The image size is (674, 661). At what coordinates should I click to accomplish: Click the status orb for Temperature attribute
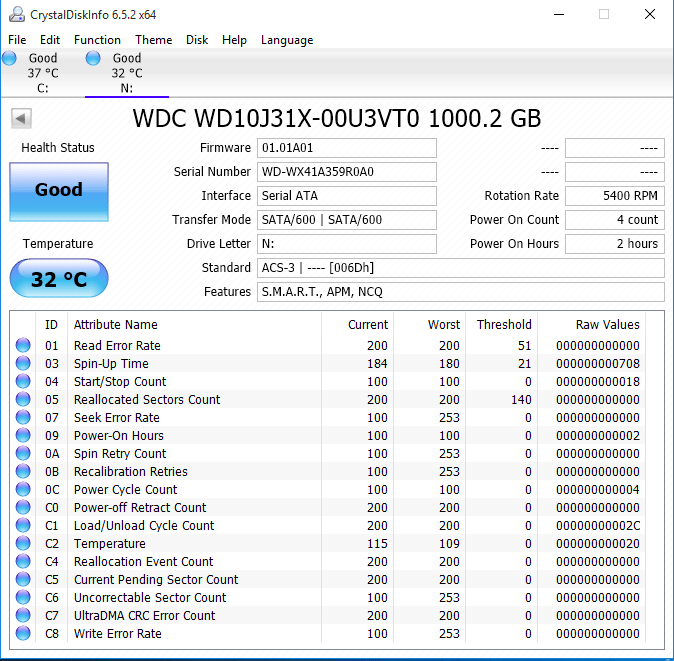(x=23, y=543)
